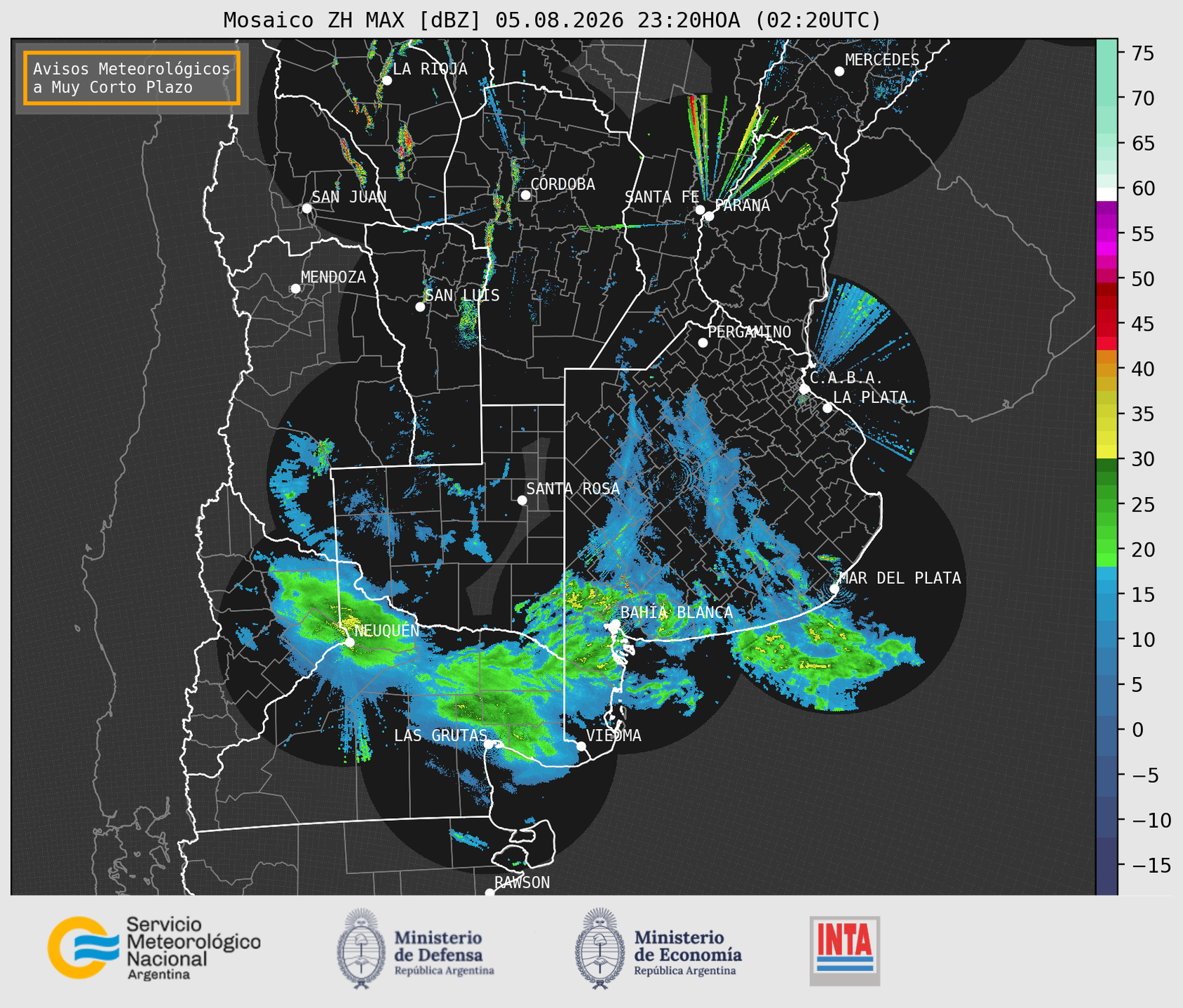Select the Bahía Blanca city marker
Screen dimensions: 1183x1008
click(x=615, y=624)
